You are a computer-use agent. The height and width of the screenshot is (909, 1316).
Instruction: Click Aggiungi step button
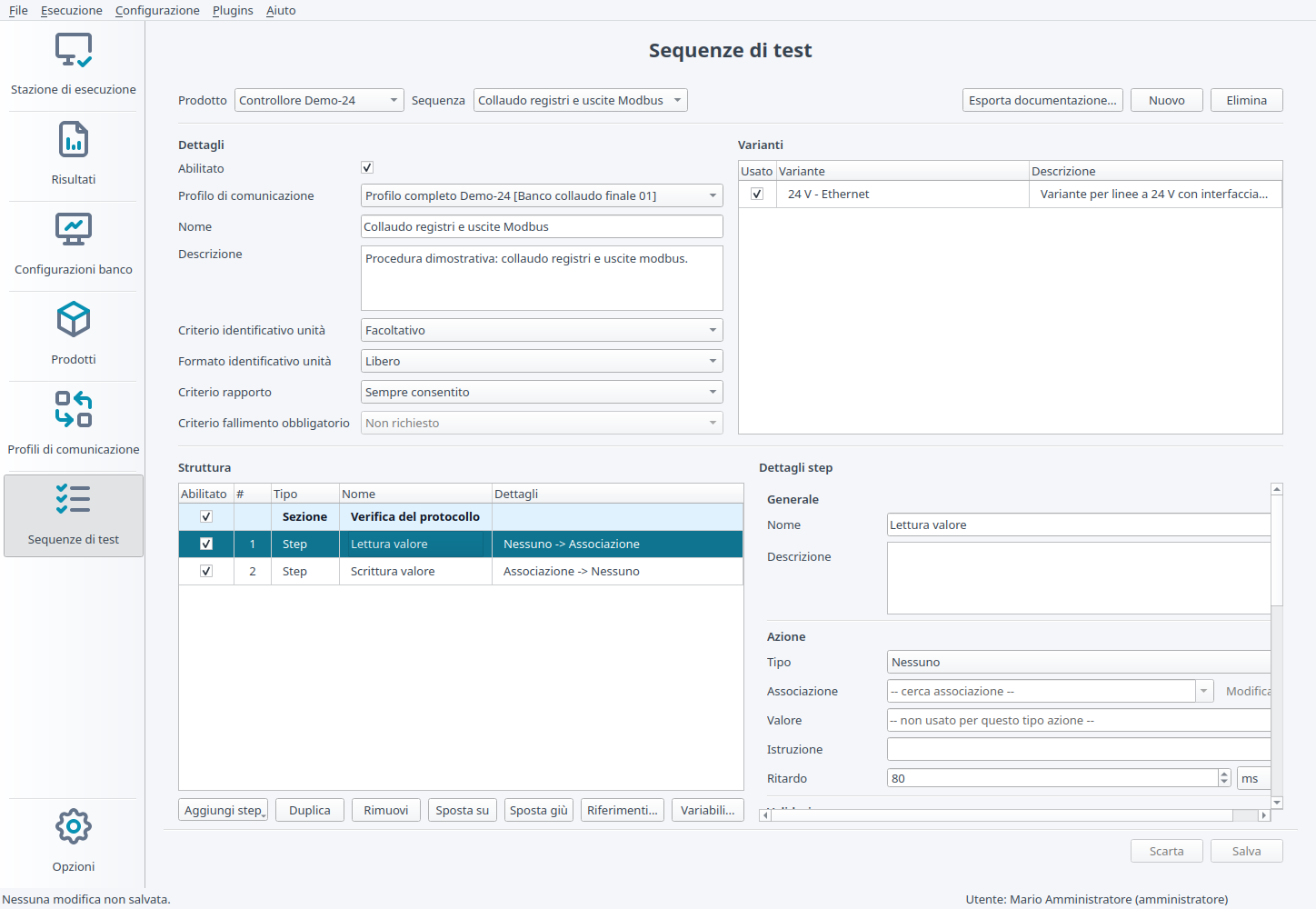click(x=223, y=810)
